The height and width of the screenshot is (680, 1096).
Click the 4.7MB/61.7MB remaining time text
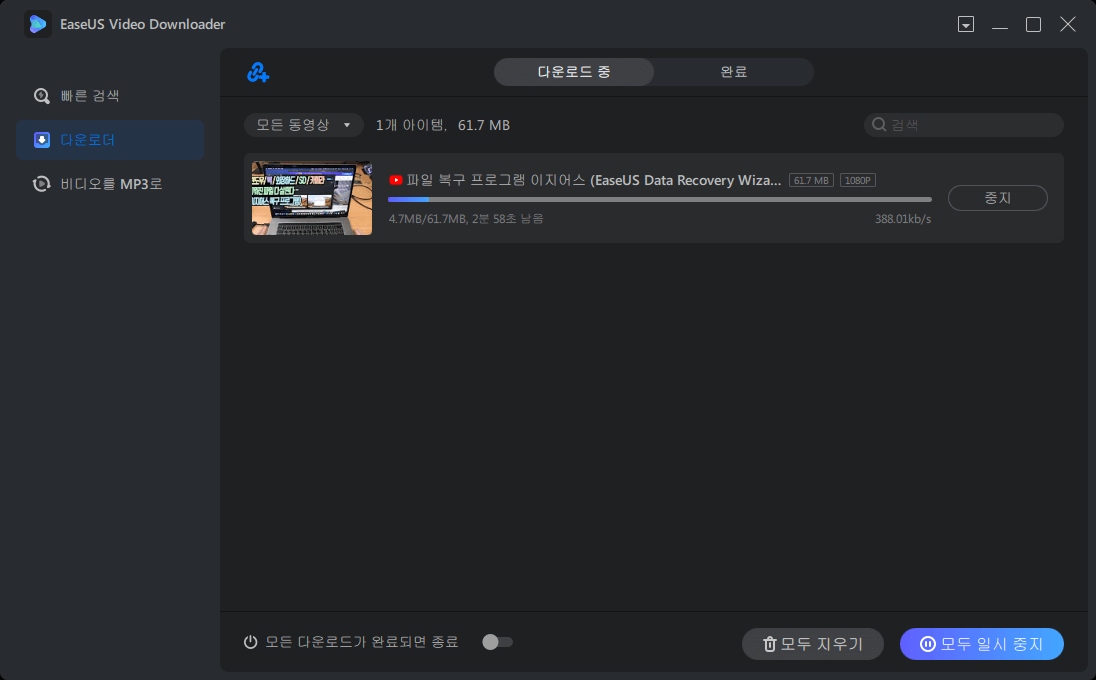(x=466, y=219)
